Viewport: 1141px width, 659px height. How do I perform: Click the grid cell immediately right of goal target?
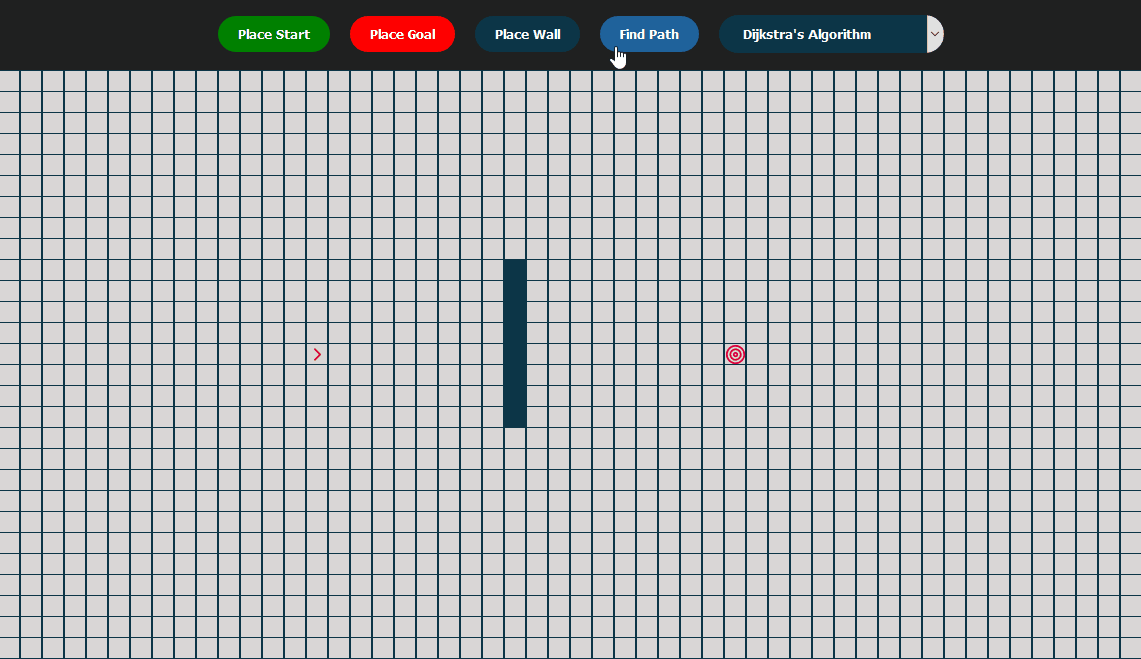757,354
